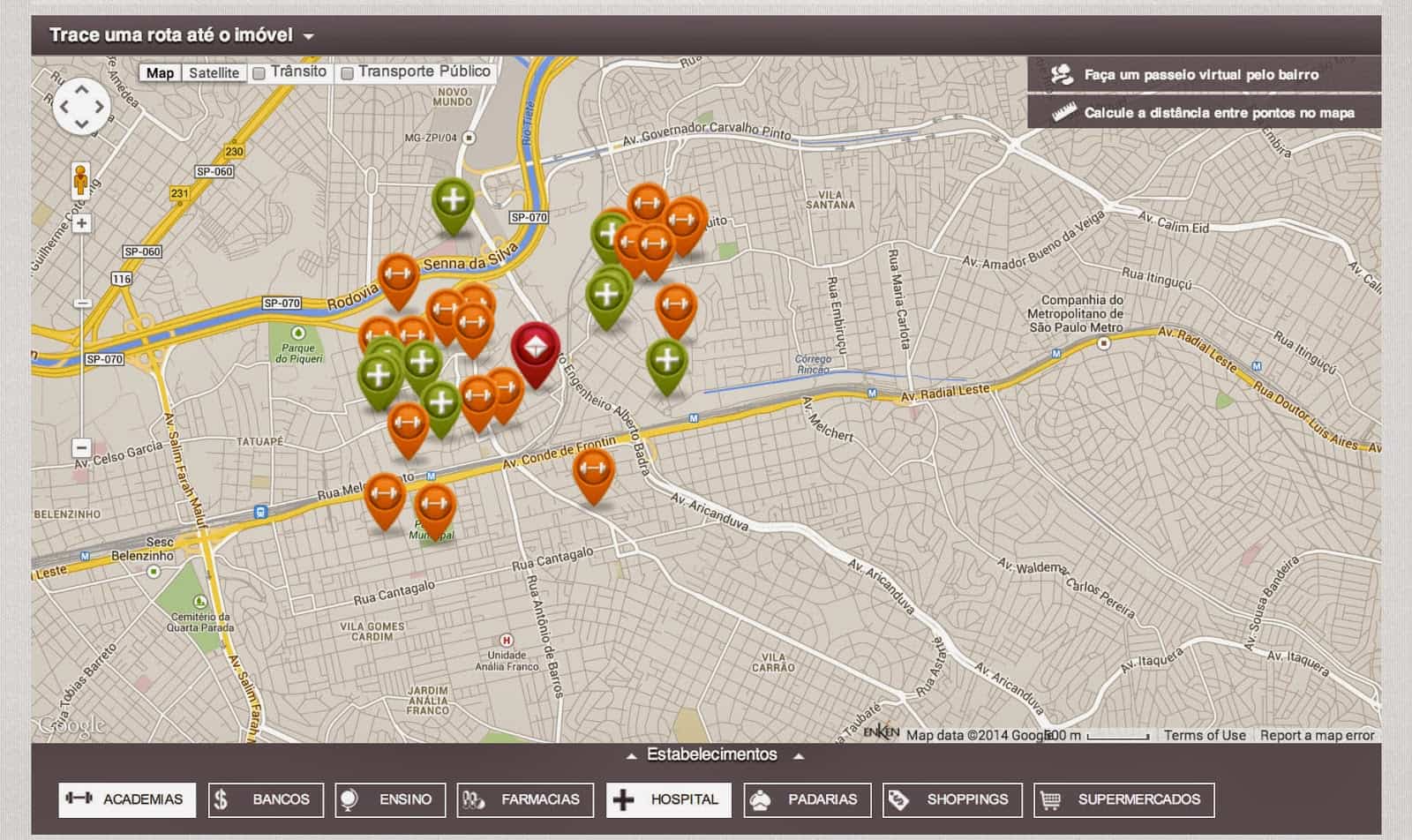Collapse Estabelecimentos using the left arrow
The width and height of the screenshot is (1412, 840).
point(631,756)
